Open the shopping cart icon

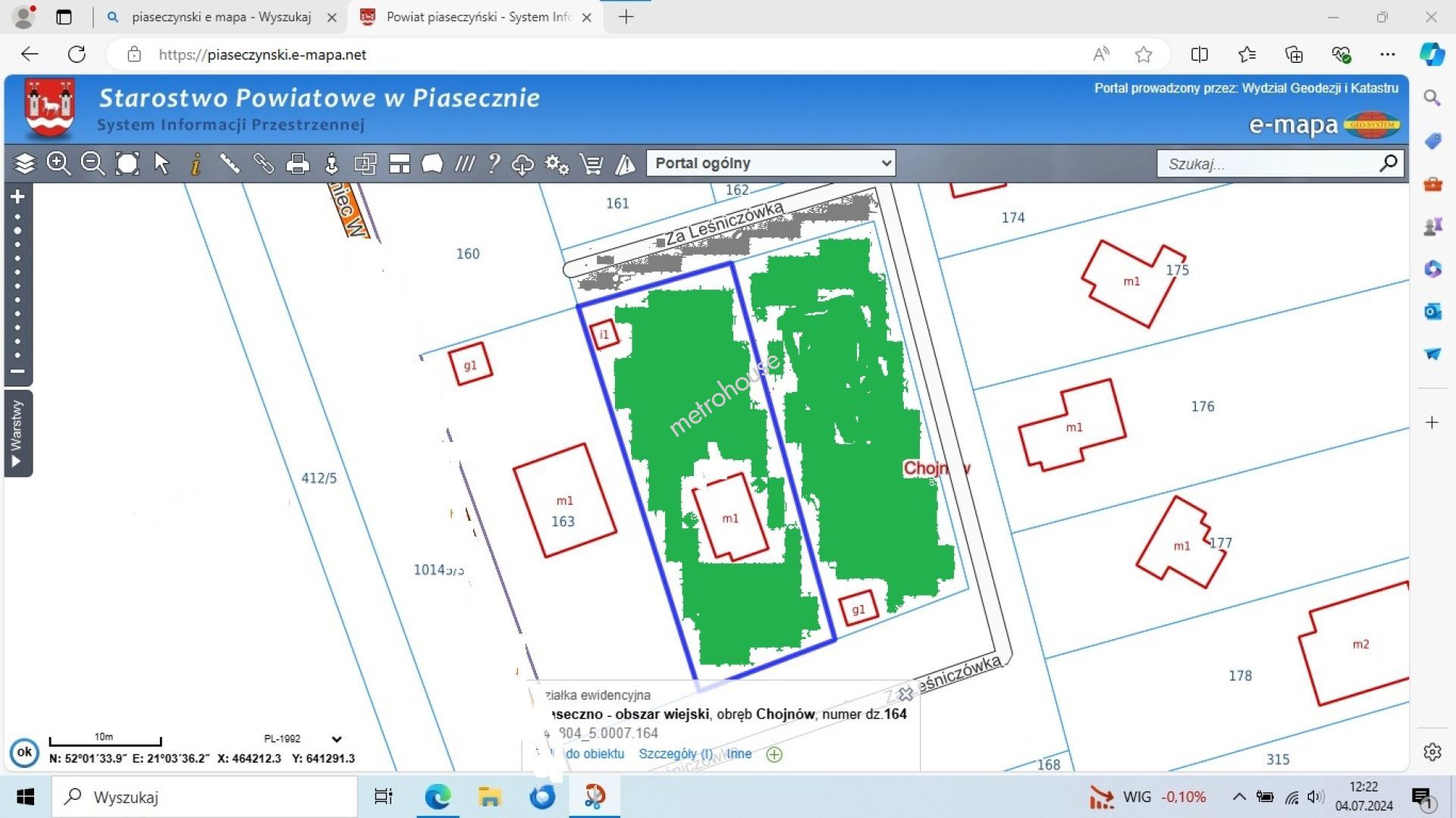click(591, 164)
